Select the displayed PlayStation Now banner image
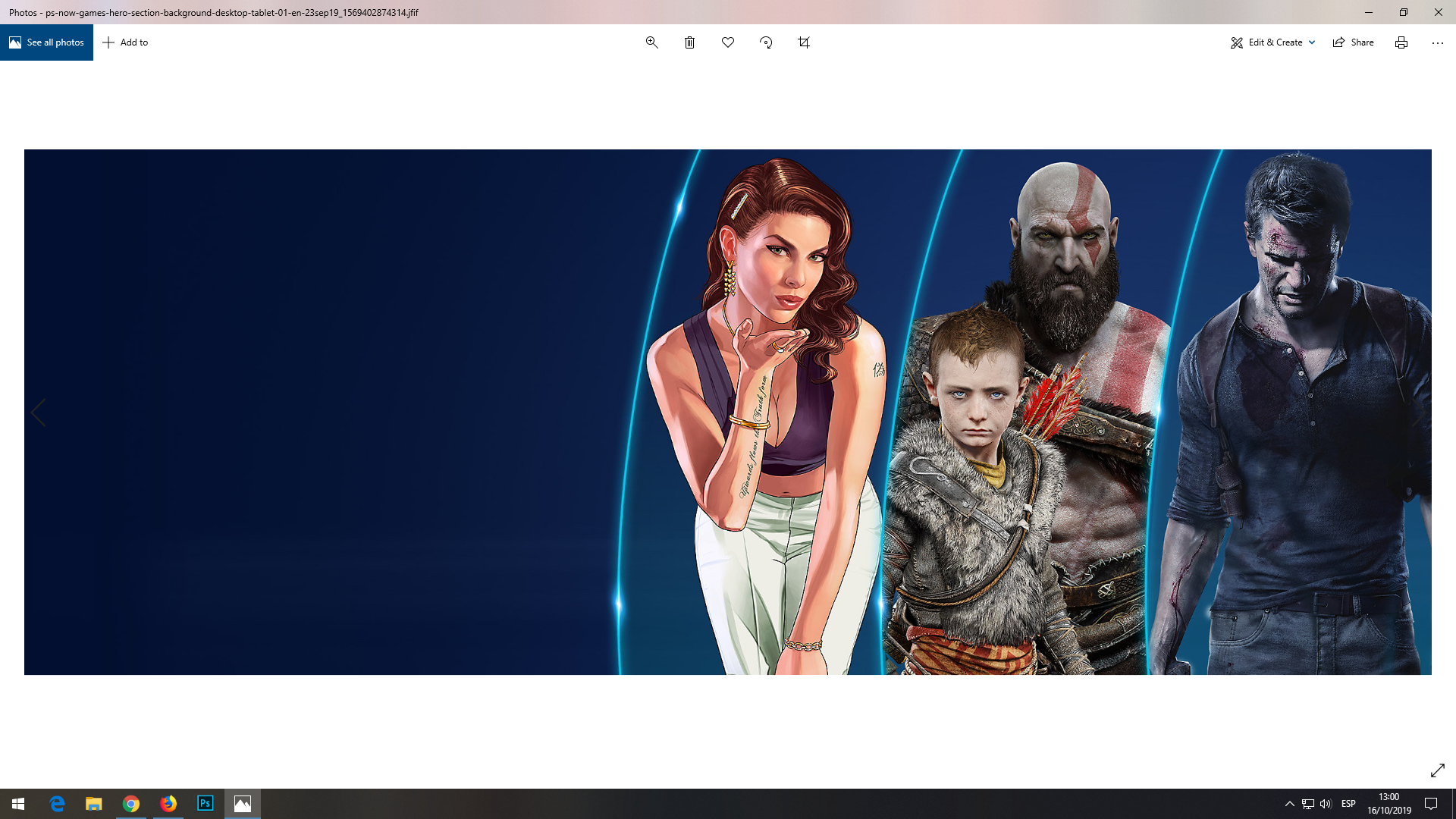The image size is (1456, 819). pyautogui.click(x=728, y=412)
